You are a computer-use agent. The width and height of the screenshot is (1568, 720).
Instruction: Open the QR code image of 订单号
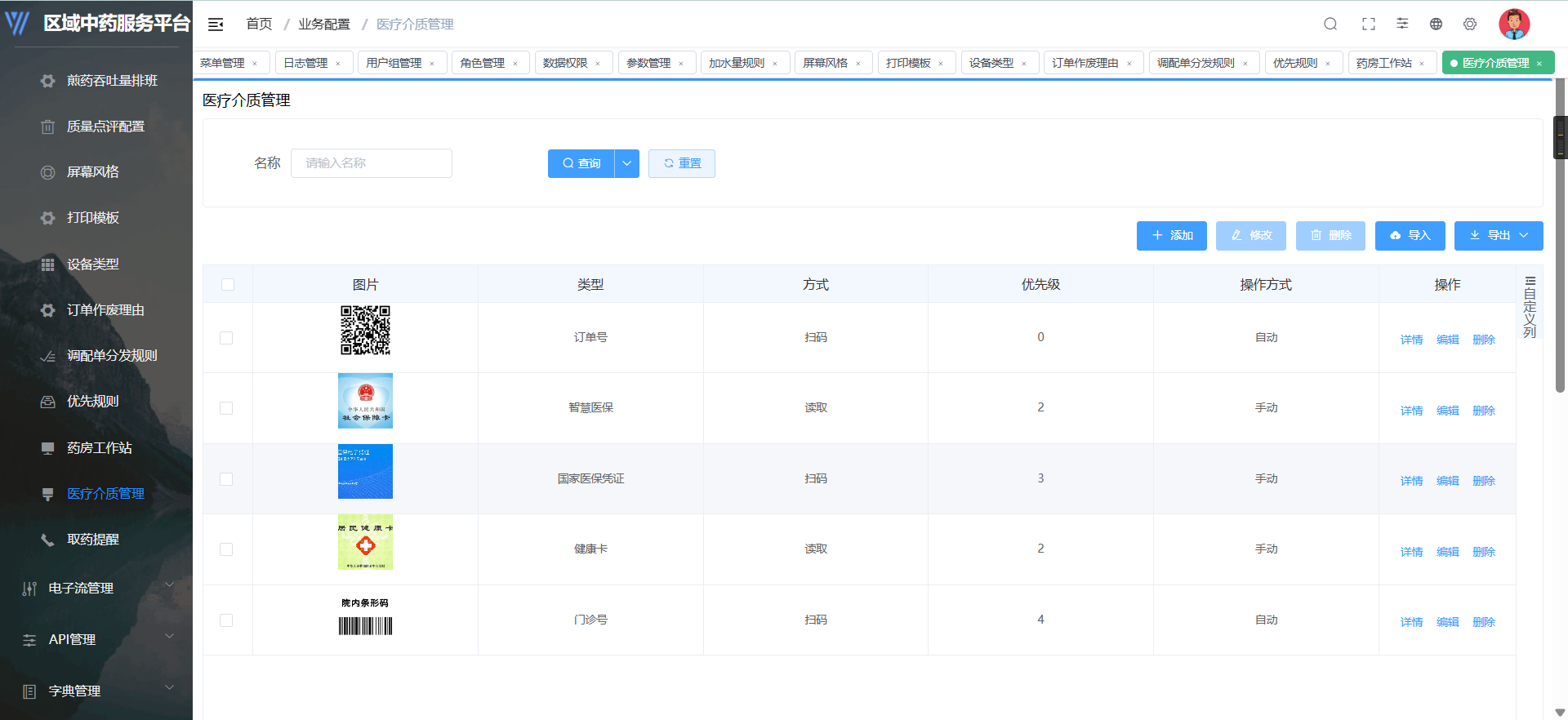365,331
